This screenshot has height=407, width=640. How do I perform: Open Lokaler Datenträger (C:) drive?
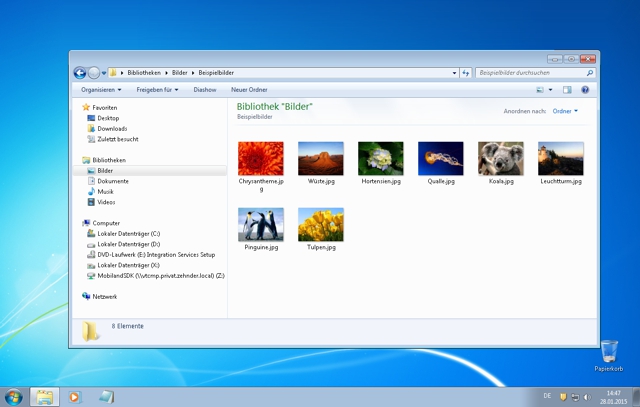coord(127,233)
